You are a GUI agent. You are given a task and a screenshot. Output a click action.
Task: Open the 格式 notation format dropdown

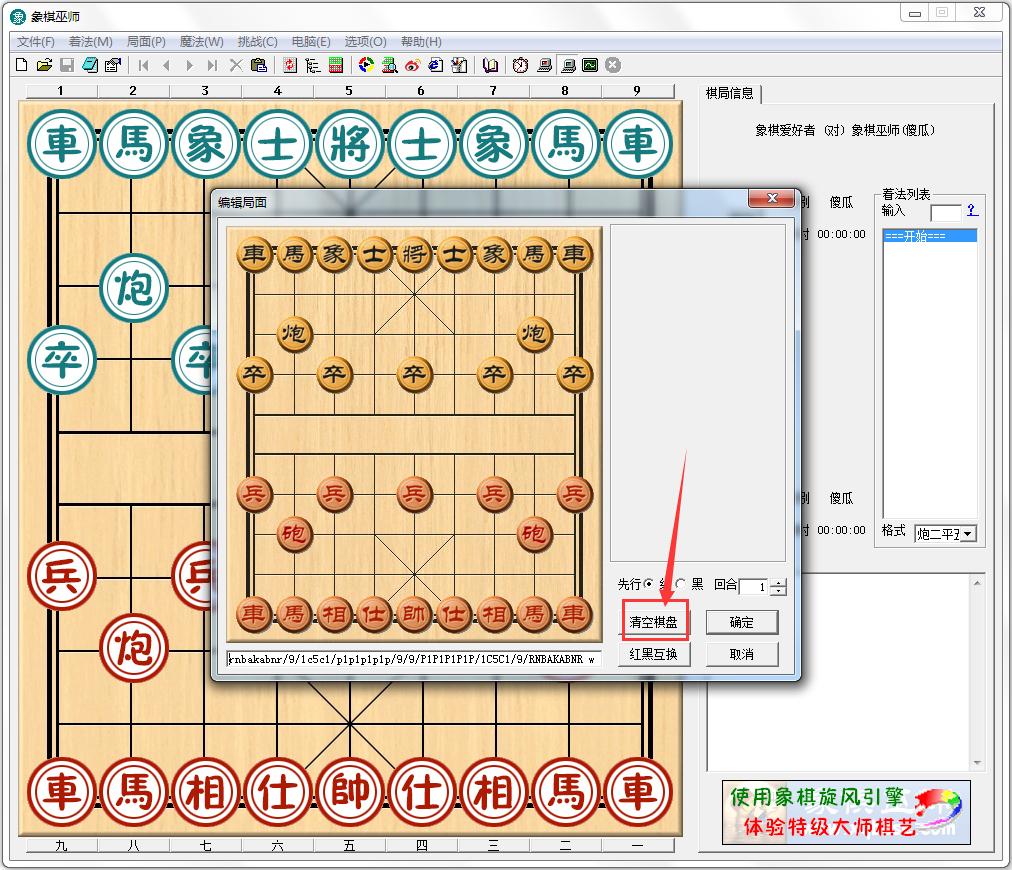(967, 534)
